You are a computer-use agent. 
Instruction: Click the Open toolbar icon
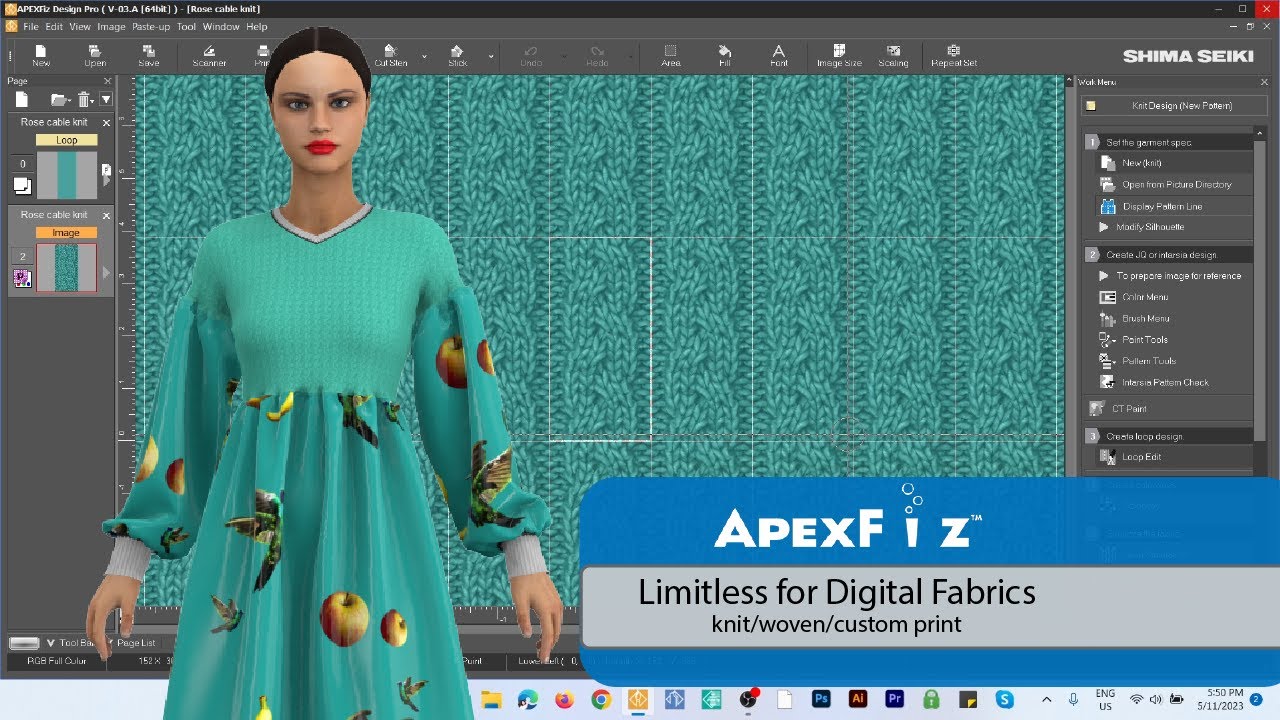tap(95, 54)
